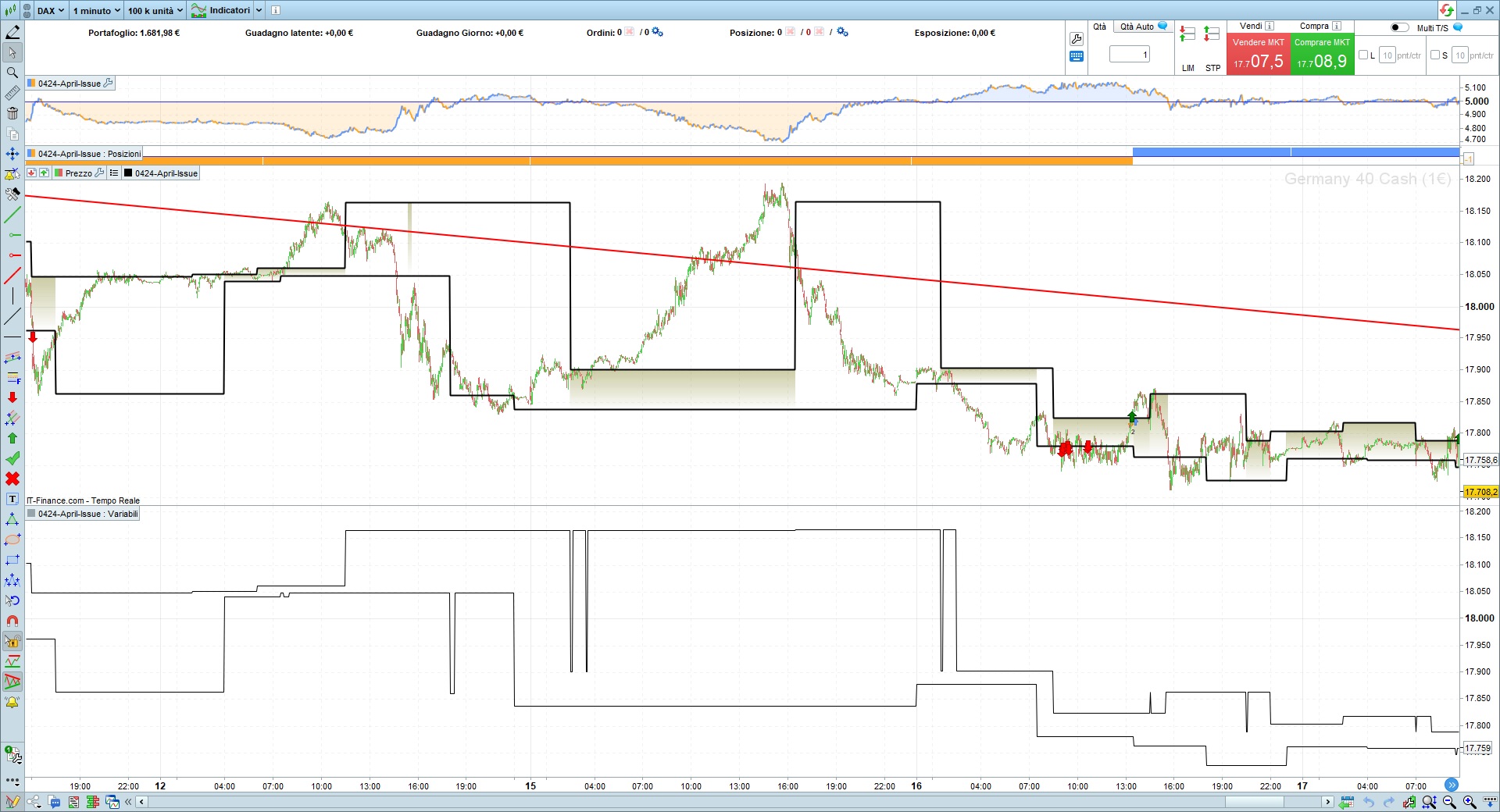Pick the ruler measurement tool

click(12, 93)
